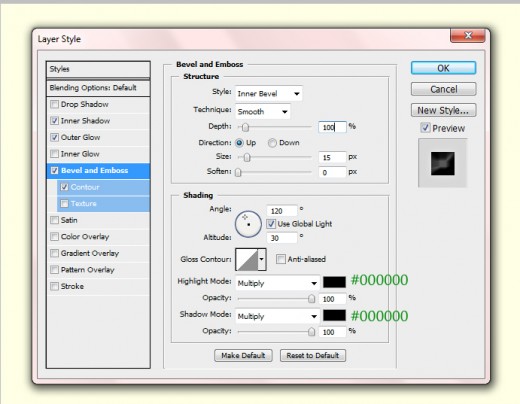Expand the Highlight Mode dropdown
The width and height of the screenshot is (520, 404).
278,283
